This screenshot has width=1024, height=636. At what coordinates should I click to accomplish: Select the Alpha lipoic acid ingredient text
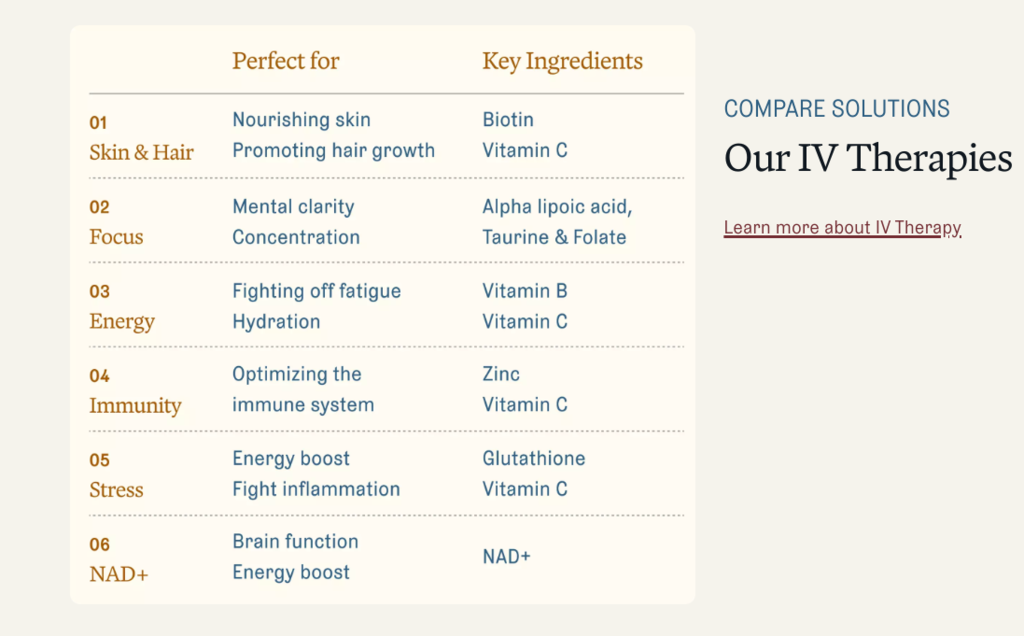point(557,207)
